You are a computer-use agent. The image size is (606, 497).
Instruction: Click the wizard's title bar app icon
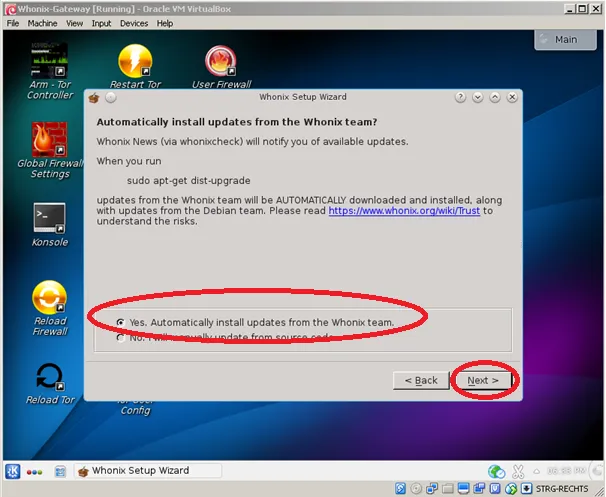94,98
